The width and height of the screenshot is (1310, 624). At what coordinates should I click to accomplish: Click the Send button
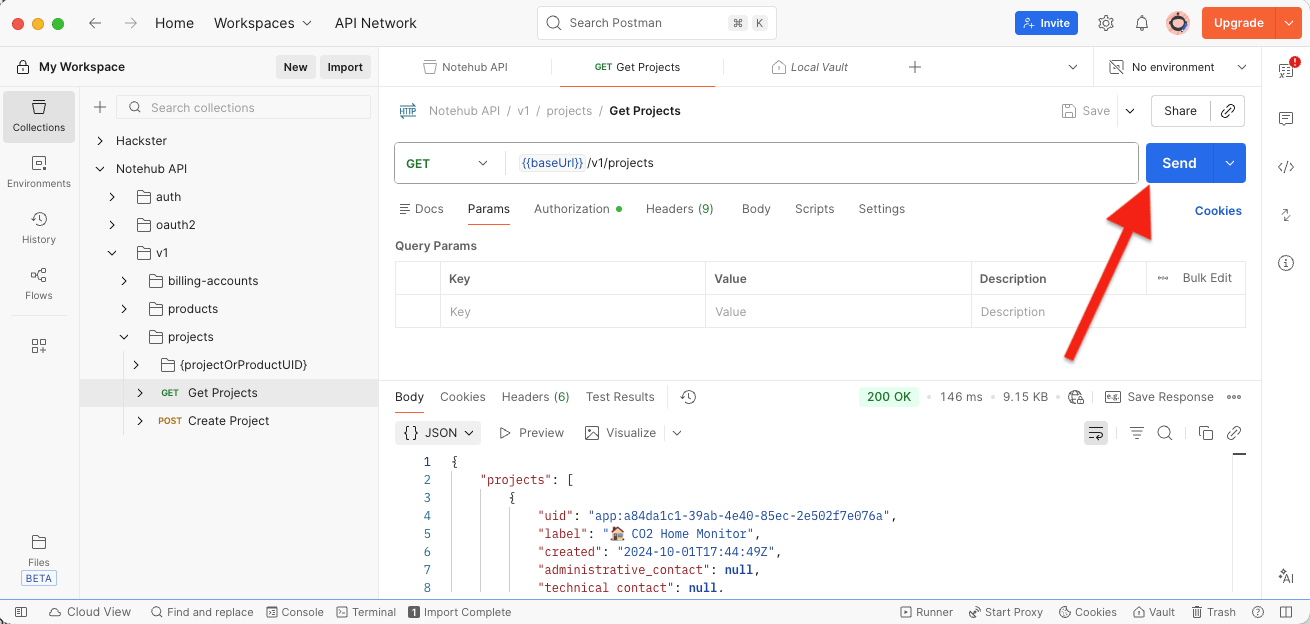(1180, 163)
